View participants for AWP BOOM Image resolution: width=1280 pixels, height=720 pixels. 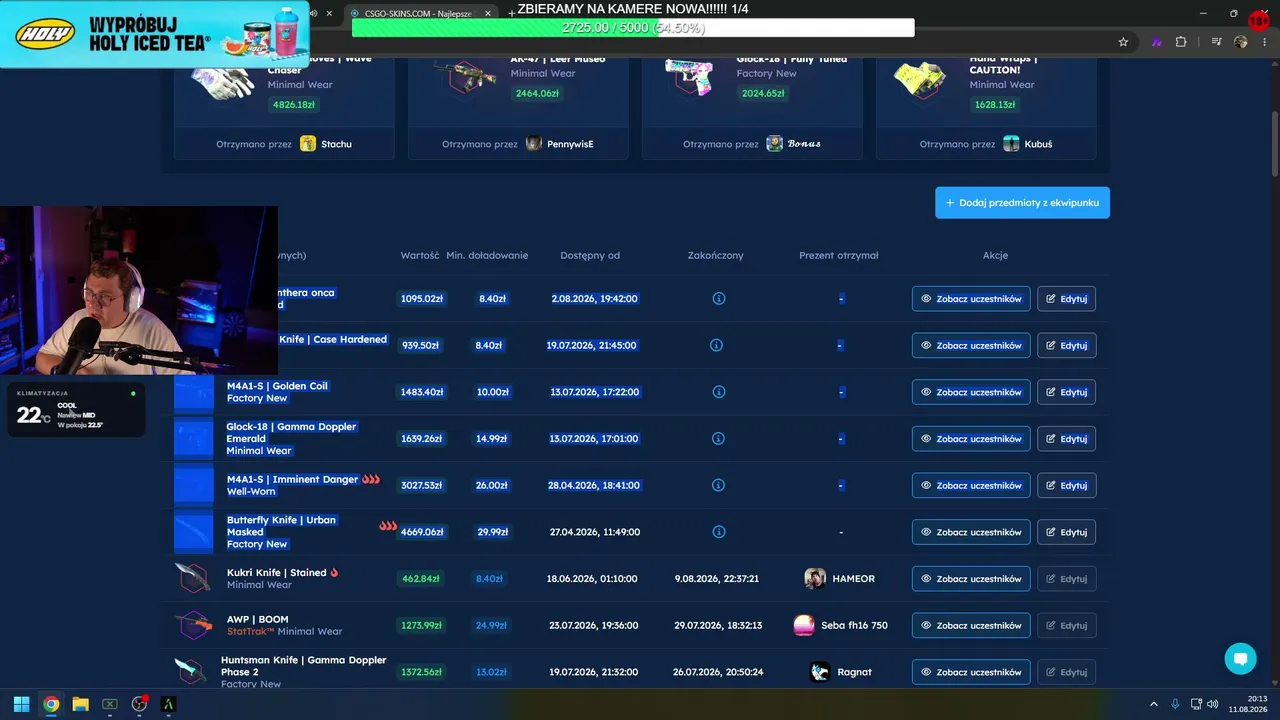click(971, 625)
